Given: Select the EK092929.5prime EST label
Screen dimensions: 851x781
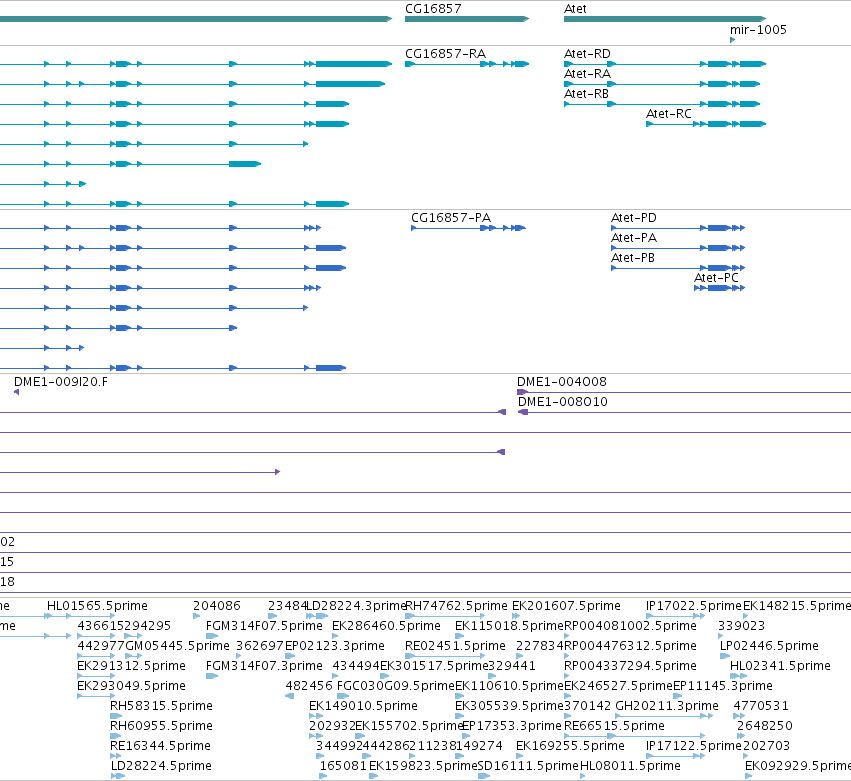Looking at the screenshot, I should pyautogui.click(x=798, y=766).
